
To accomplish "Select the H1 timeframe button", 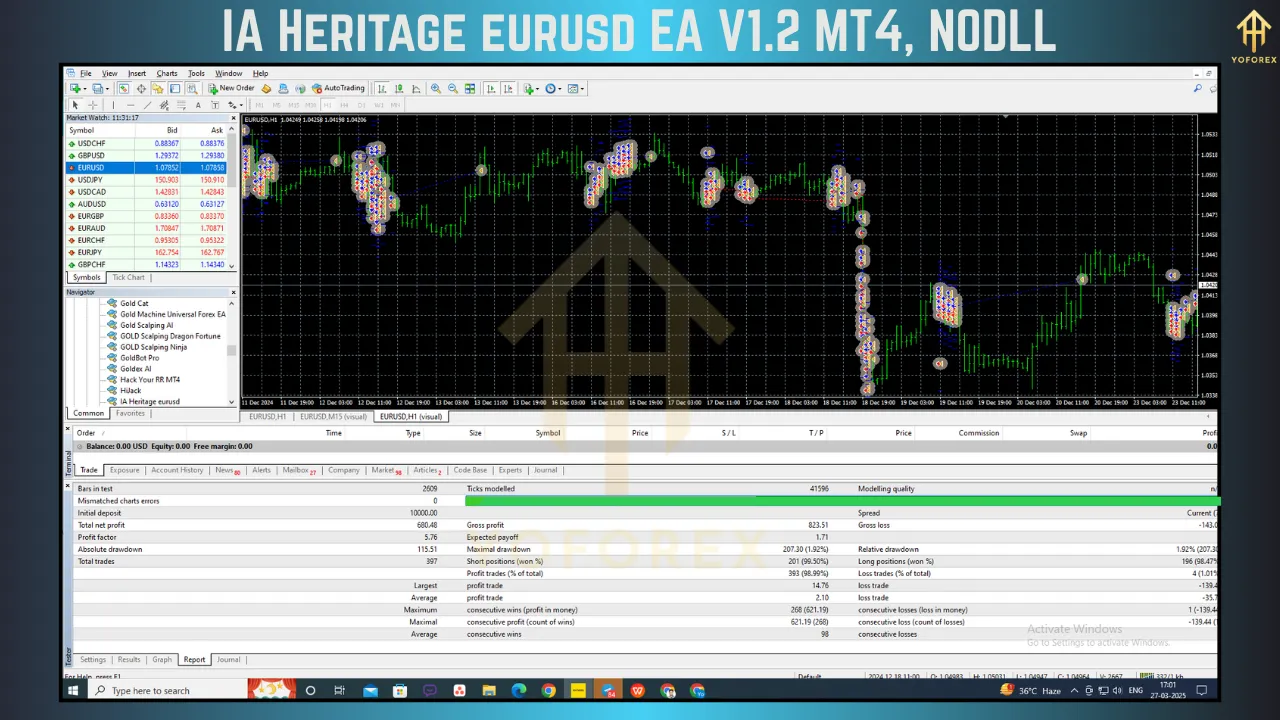I will (x=327, y=105).
